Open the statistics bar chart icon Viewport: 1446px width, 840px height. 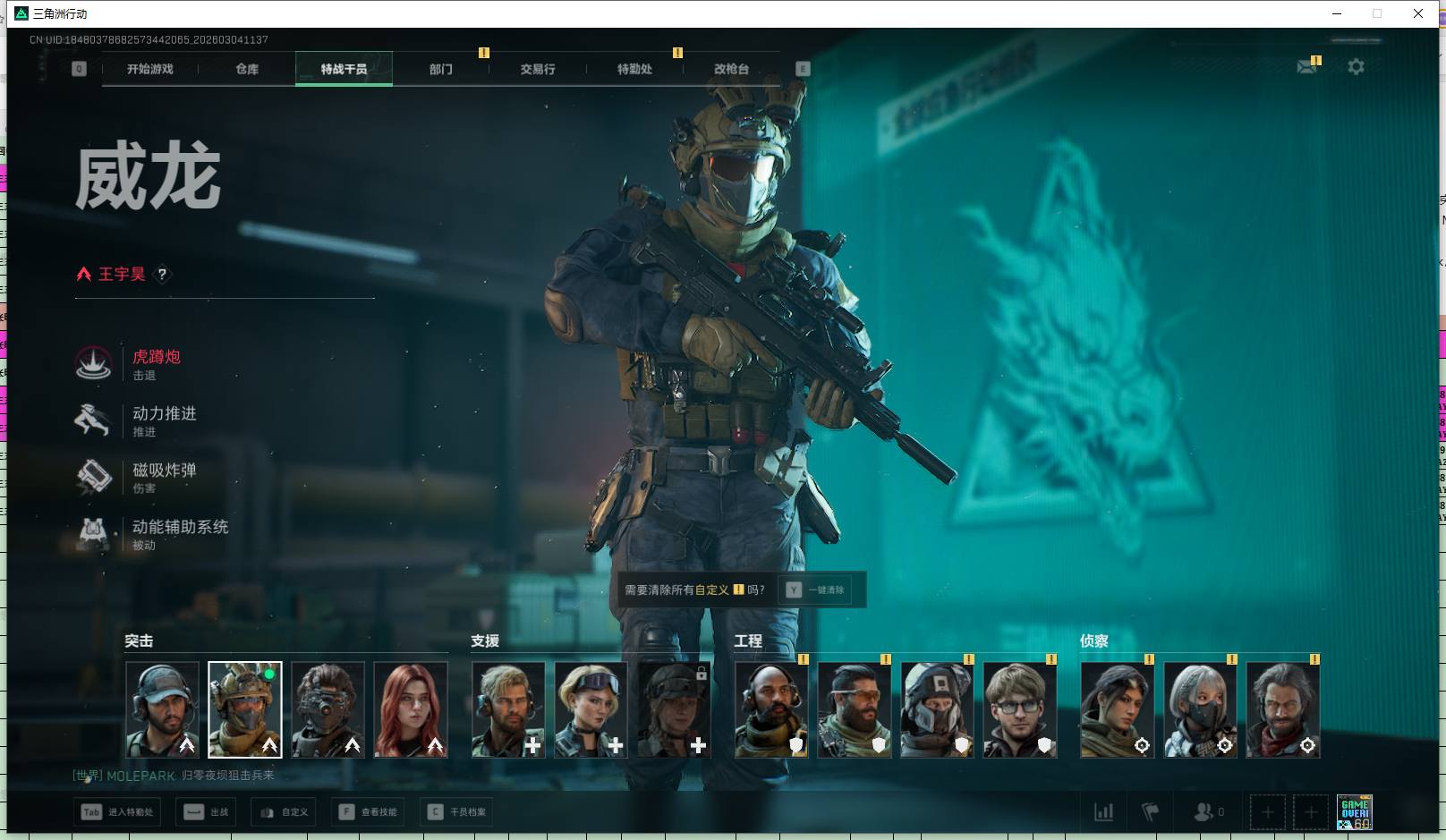tap(1103, 812)
